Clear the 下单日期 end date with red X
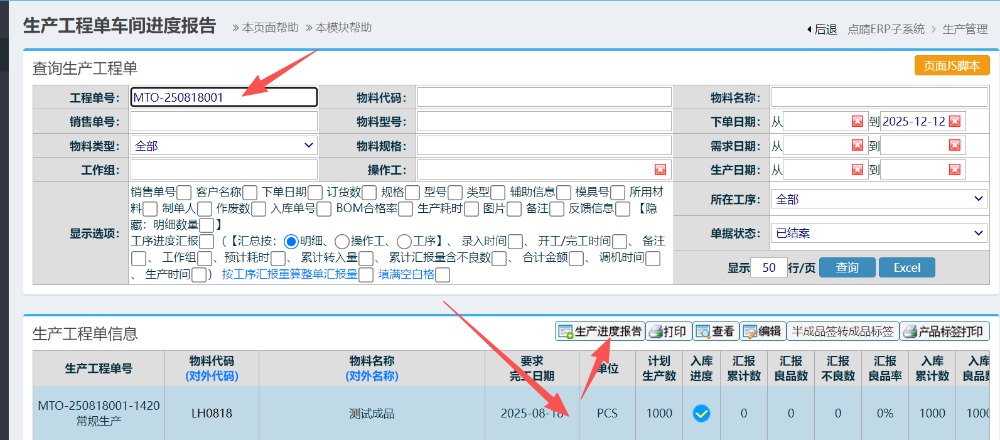Screen dimensions: 1000x440 (955, 121)
